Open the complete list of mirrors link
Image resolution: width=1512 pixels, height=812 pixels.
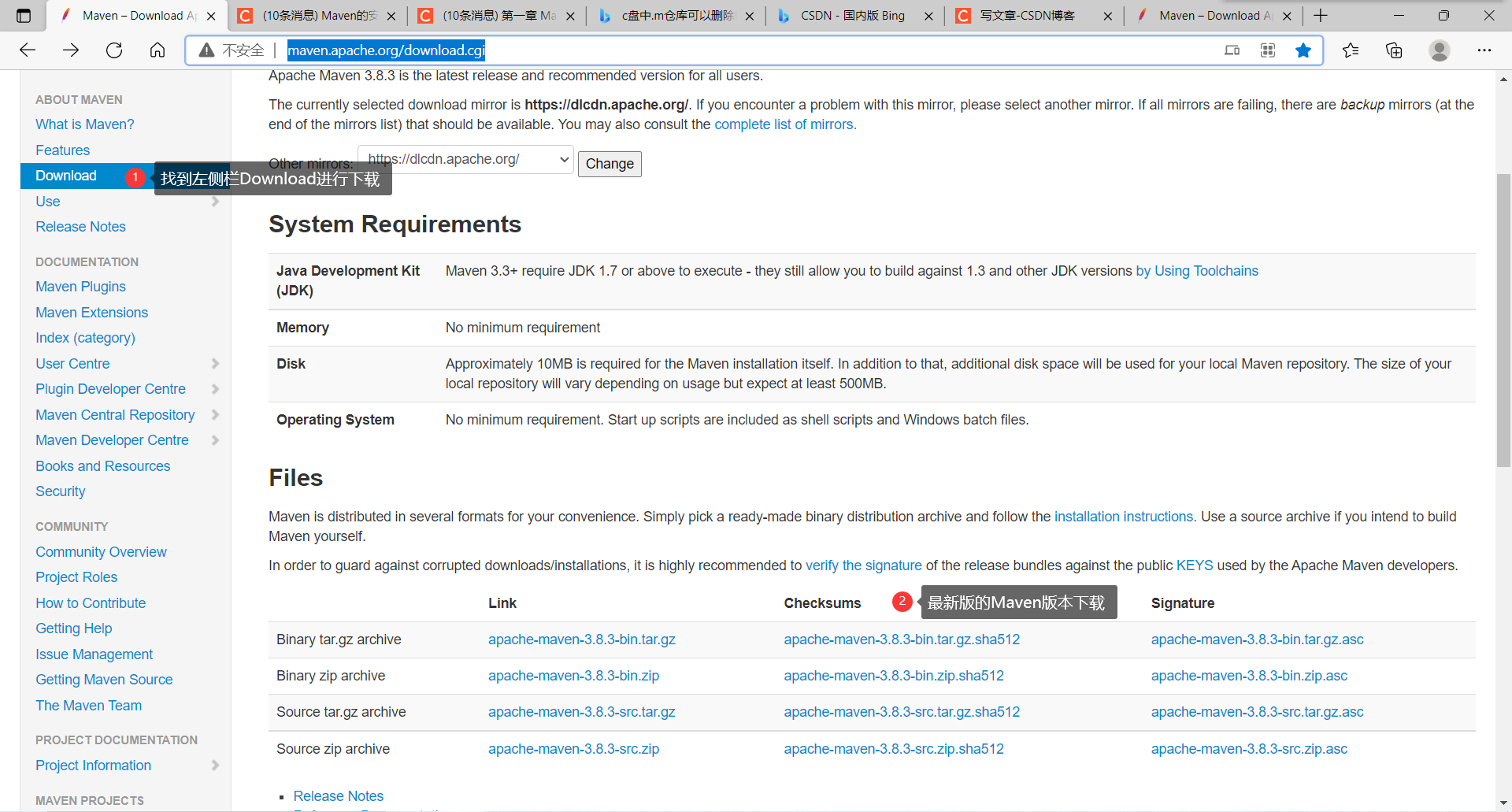tap(785, 124)
